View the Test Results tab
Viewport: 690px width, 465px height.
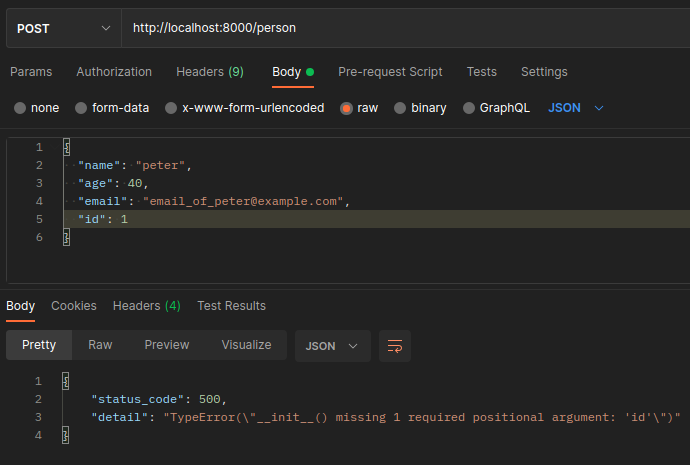[231, 306]
